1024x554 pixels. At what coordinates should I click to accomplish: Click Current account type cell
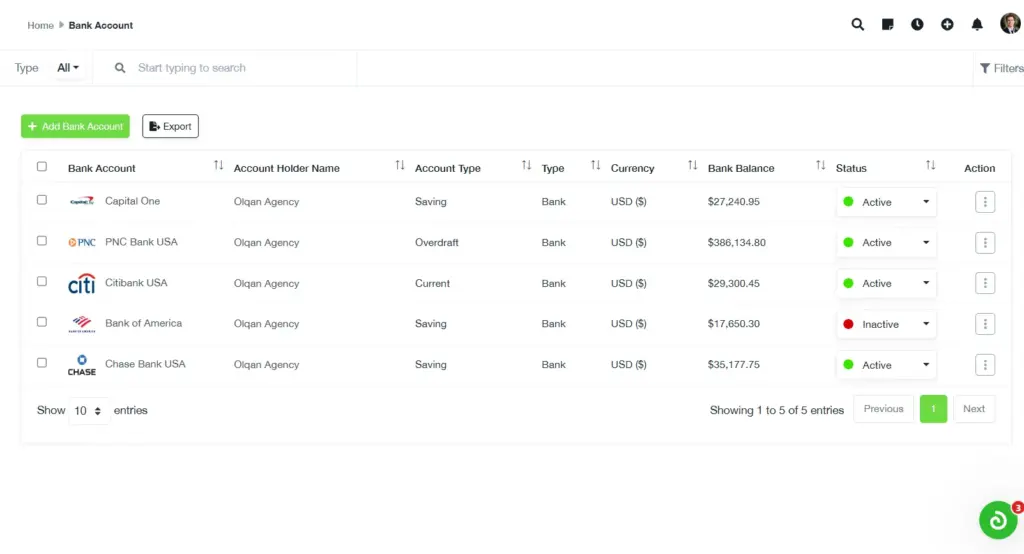(x=432, y=284)
